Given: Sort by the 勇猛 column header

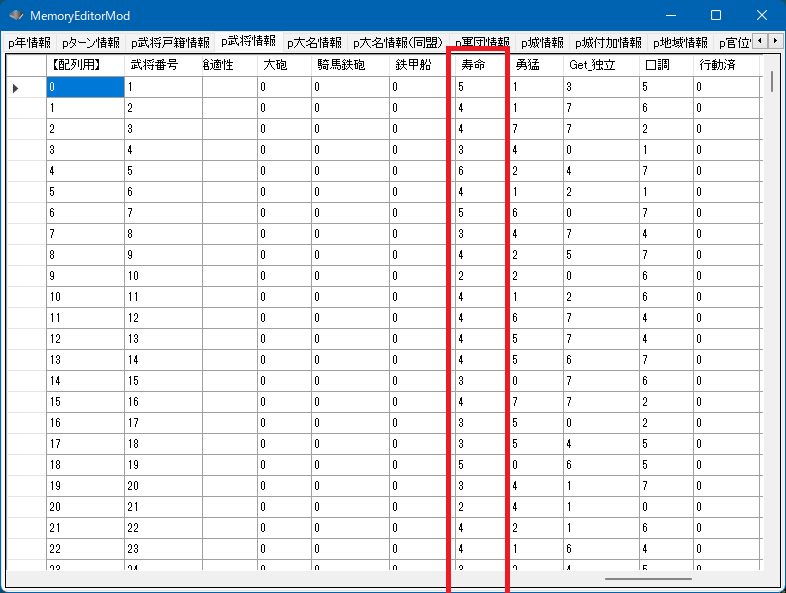Looking at the screenshot, I should click(535, 65).
